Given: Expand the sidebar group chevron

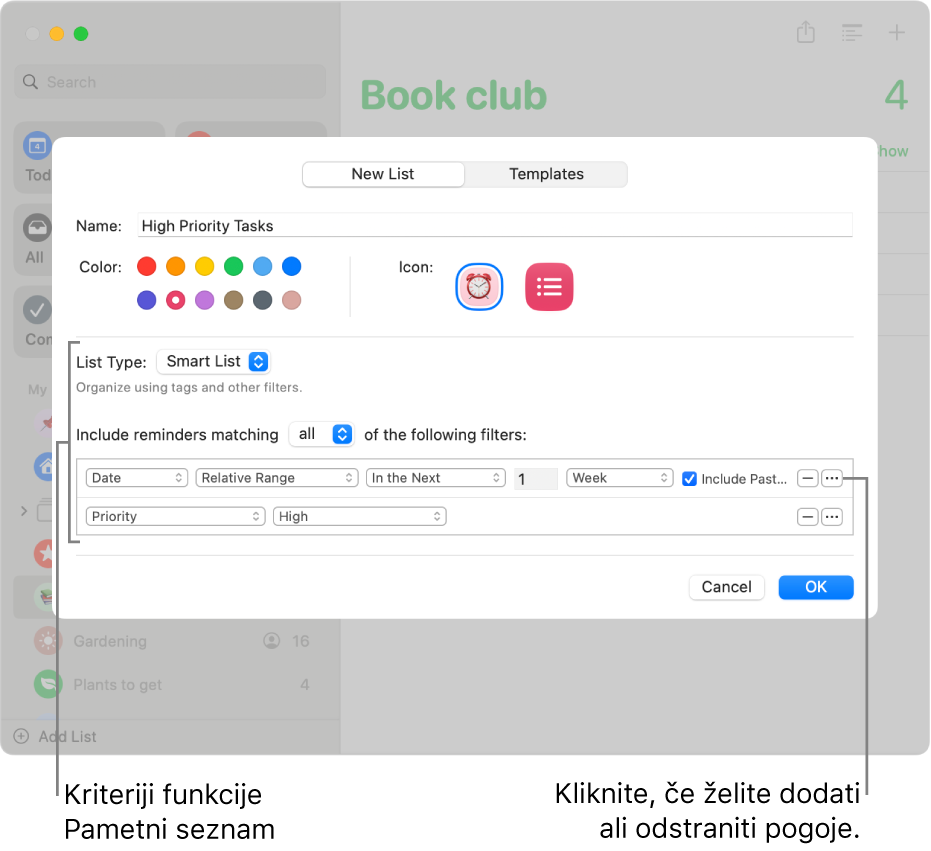Looking at the screenshot, I should pyautogui.click(x=24, y=511).
